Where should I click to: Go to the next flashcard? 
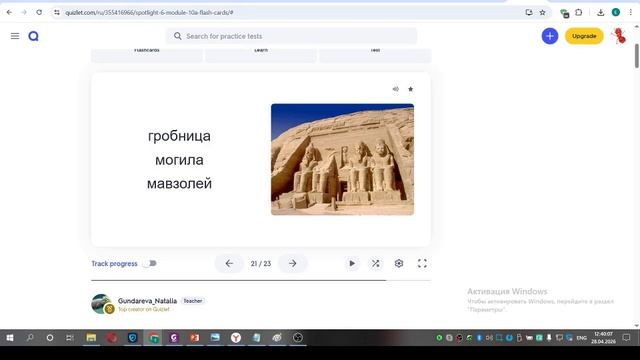click(293, 264)
